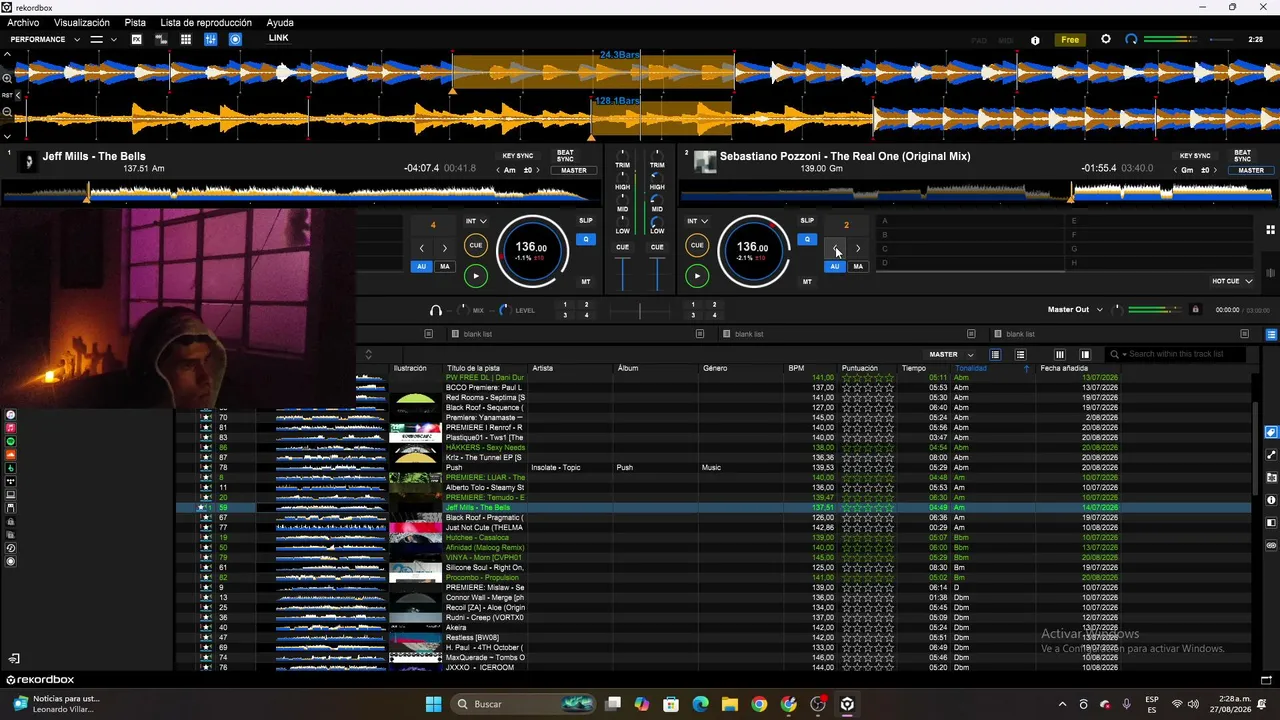
Task: Open rekordbox icon in the taskbar
Action: pyautogui.click(x=847, y=704)
